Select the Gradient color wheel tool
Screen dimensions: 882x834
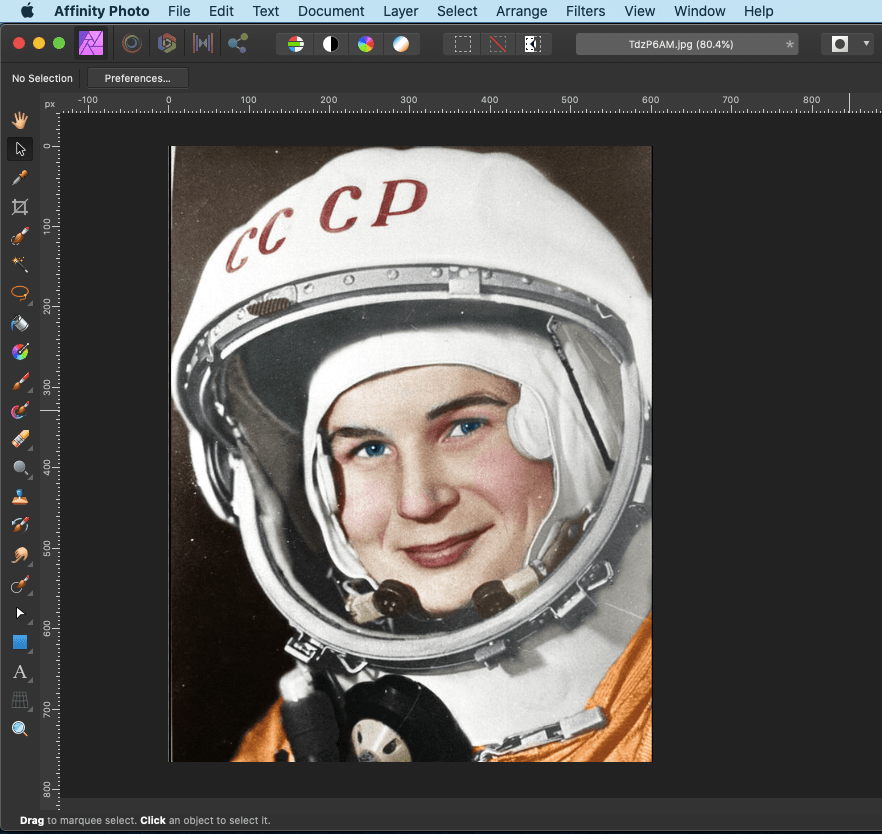[19, 352]
